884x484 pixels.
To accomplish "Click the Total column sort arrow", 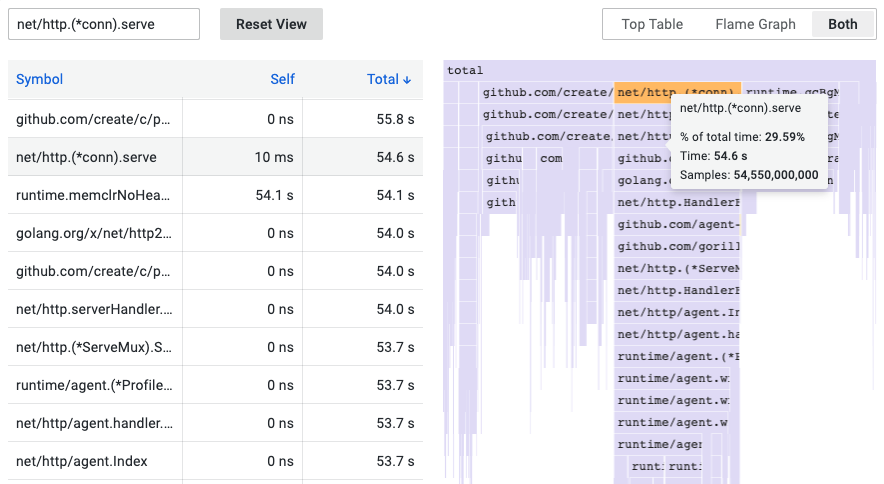I will click(407, 80).
